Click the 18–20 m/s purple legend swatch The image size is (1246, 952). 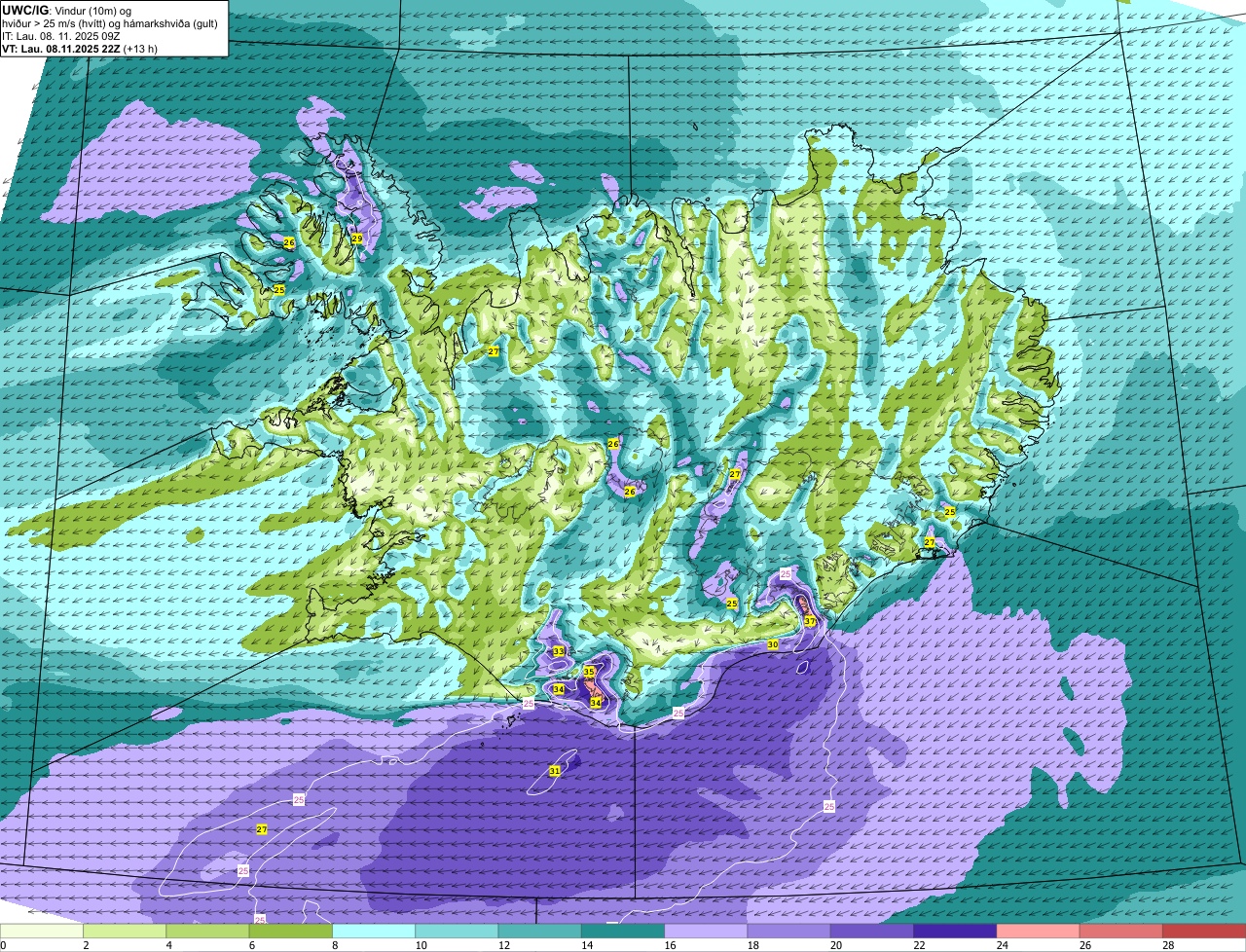coord(789,931)
